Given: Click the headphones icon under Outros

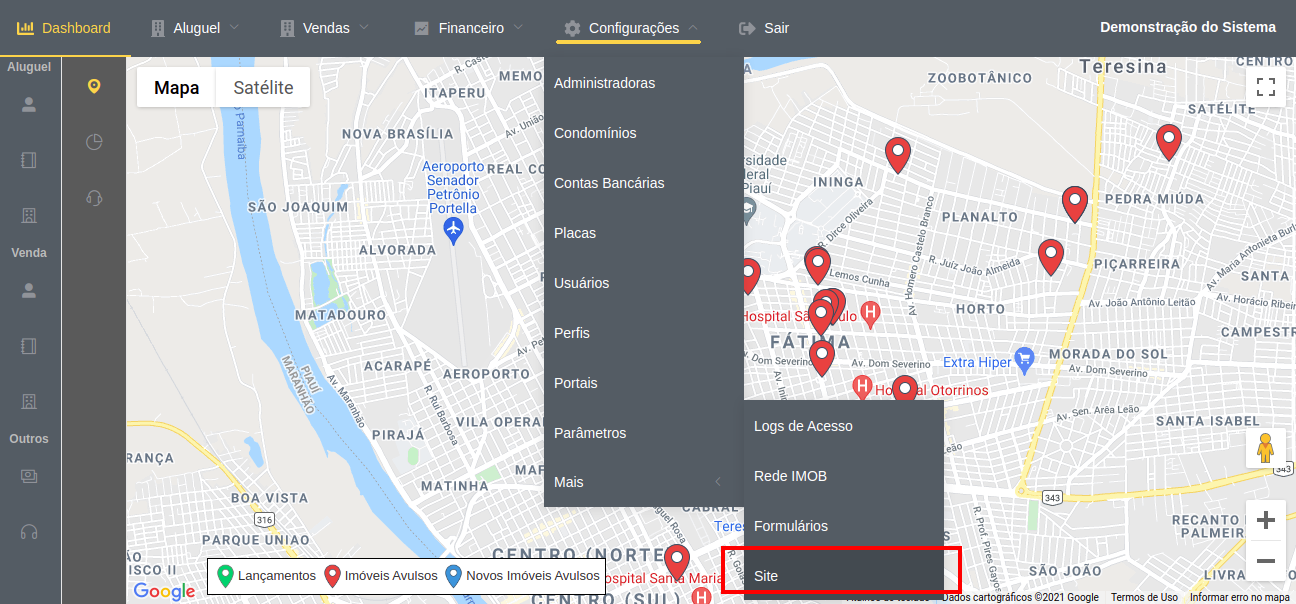Looking at the screenshot, I should click(29, 532).
